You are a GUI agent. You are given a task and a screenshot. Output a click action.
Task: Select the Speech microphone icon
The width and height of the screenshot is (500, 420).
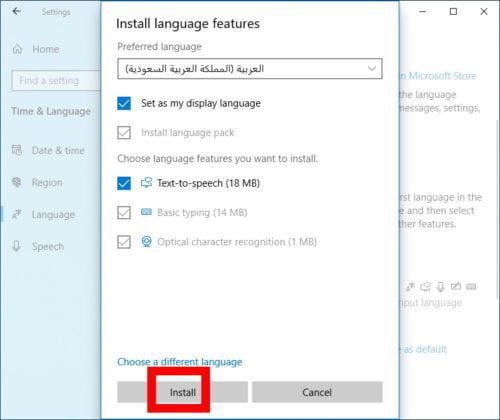click(16, 246)
